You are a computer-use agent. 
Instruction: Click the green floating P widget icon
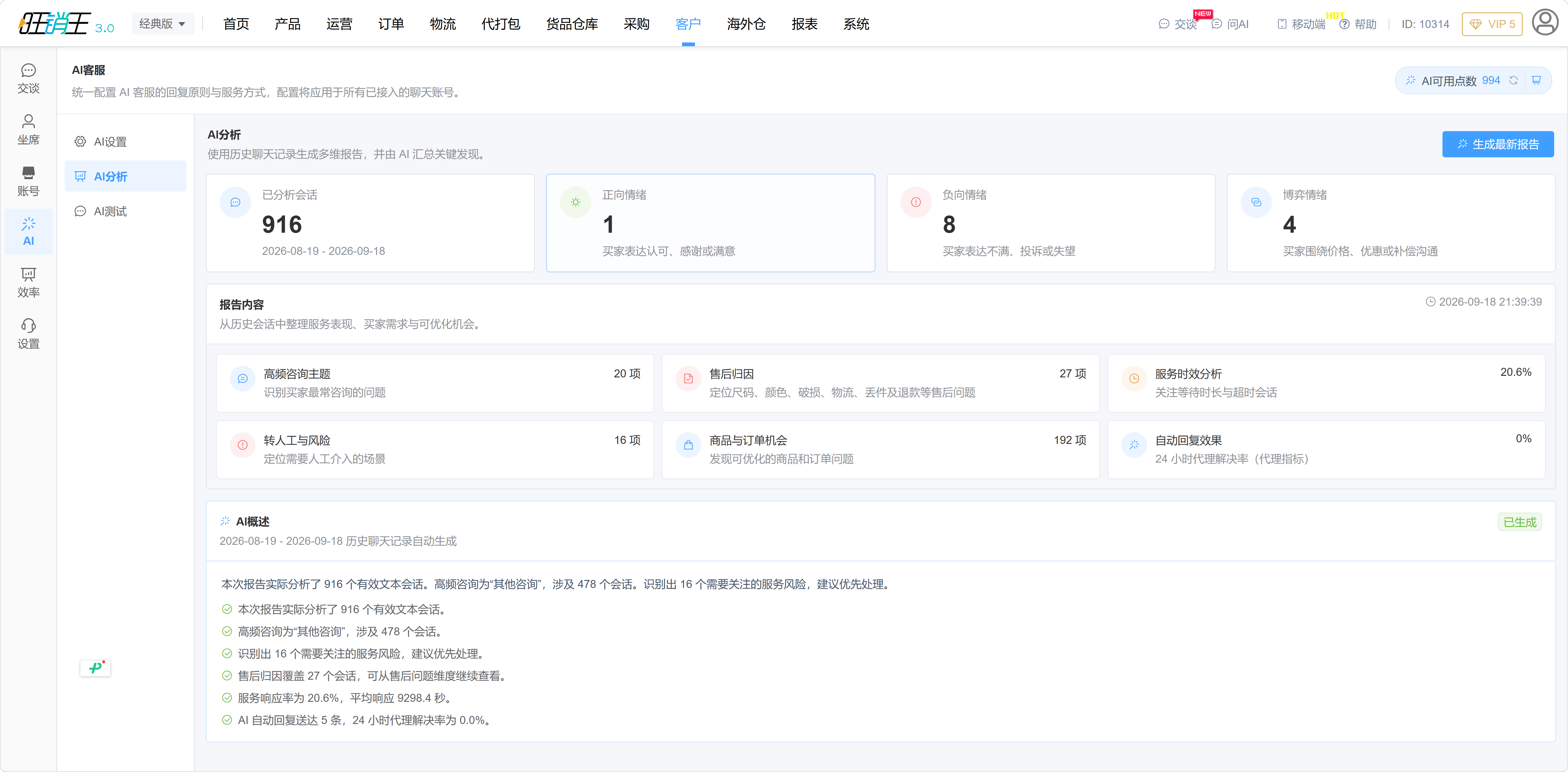click(95, 668)
